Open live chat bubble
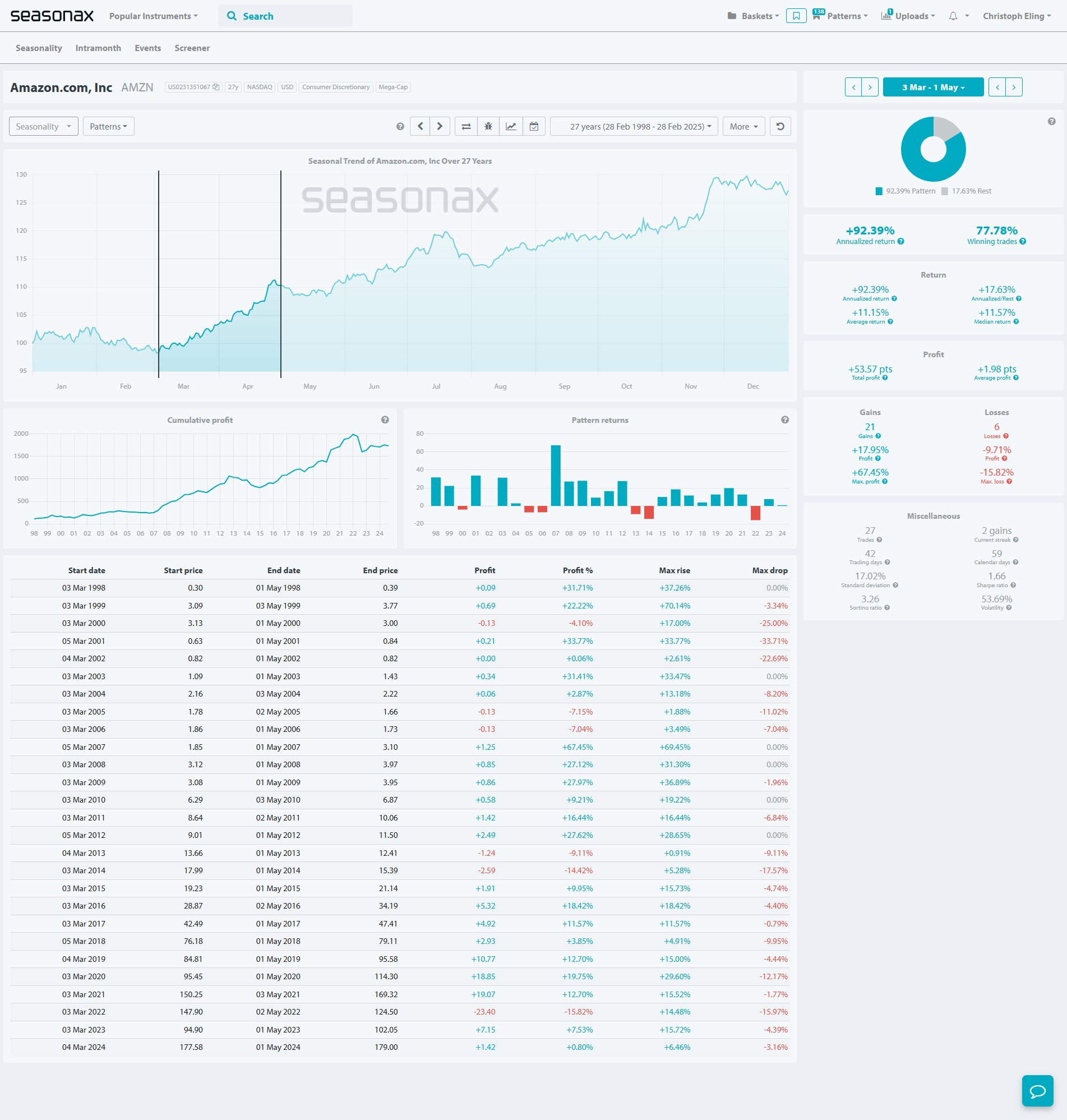The width and height of the screenshot is (1067, 1120). click(x=1037, y=1090)
